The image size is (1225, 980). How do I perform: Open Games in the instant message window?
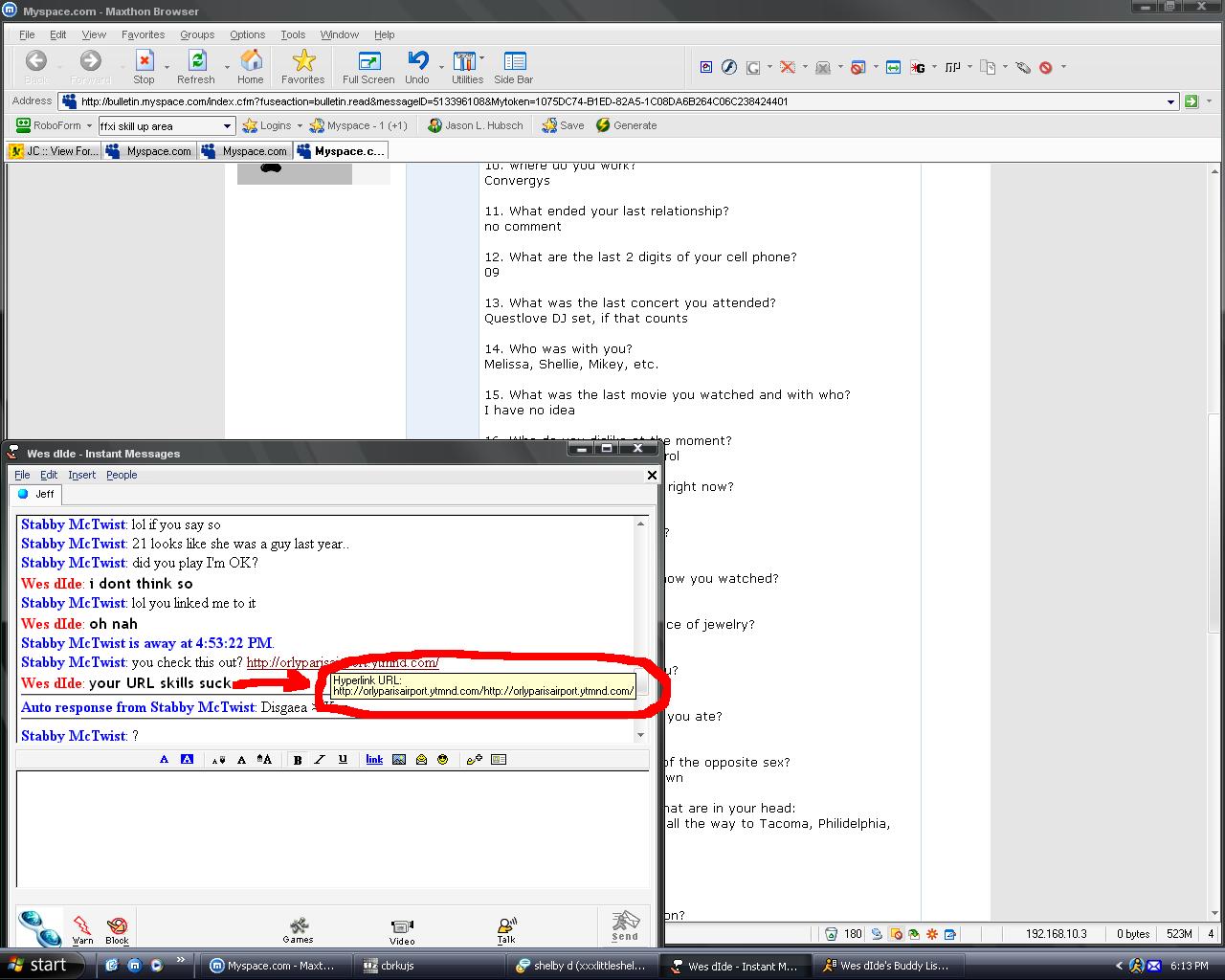coord(299,930)
